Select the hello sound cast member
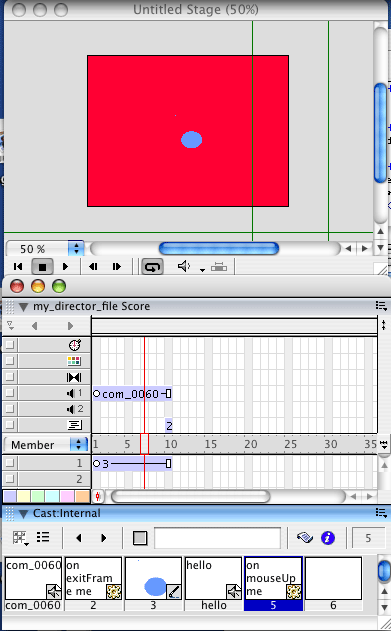This screenshot has width=391, height=631. pos(214,584)
